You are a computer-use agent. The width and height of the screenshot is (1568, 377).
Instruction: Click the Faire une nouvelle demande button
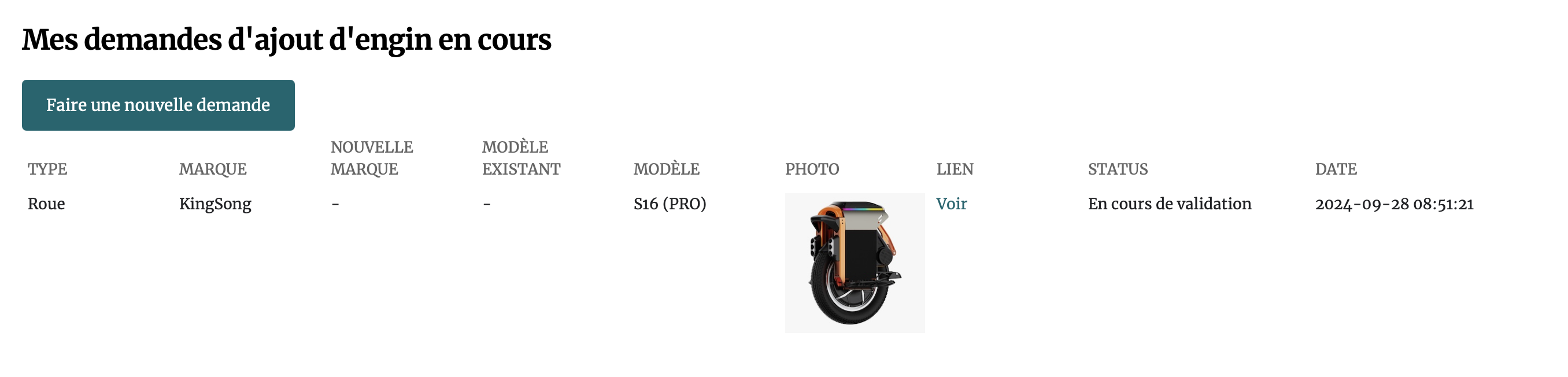pos(158,105)
